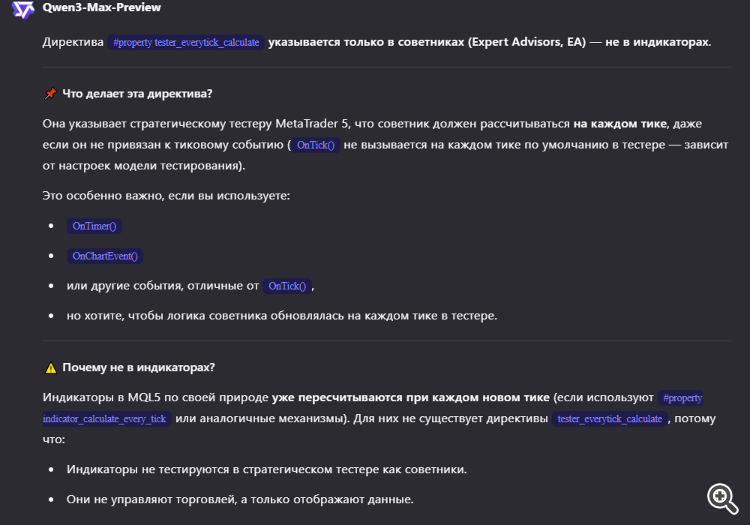Select the Qwen3-Max-Preview model name
This screenshot has width=750, height=525.
click(x=102, y=7)
